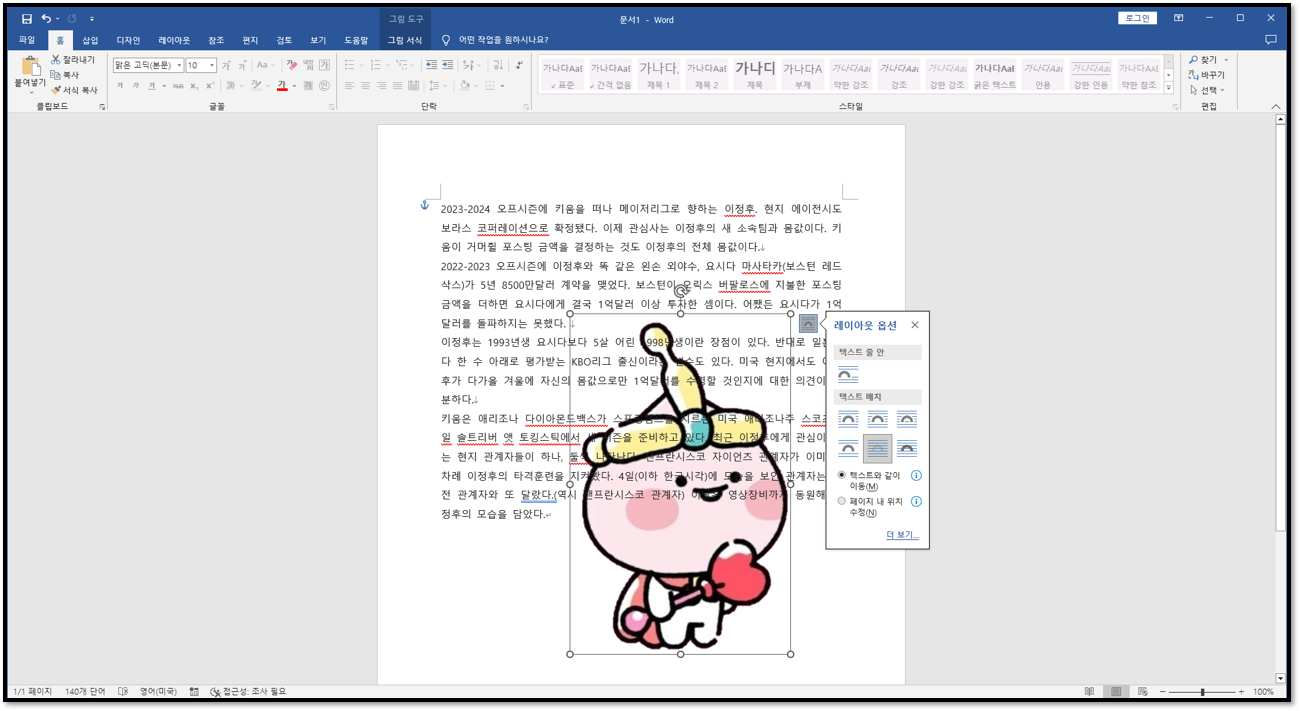The width and height of the screenshot is (1300, 711).
Task: Click the Paste (붙여넣기) clipboard icon
Action: [x=30, y=66]
